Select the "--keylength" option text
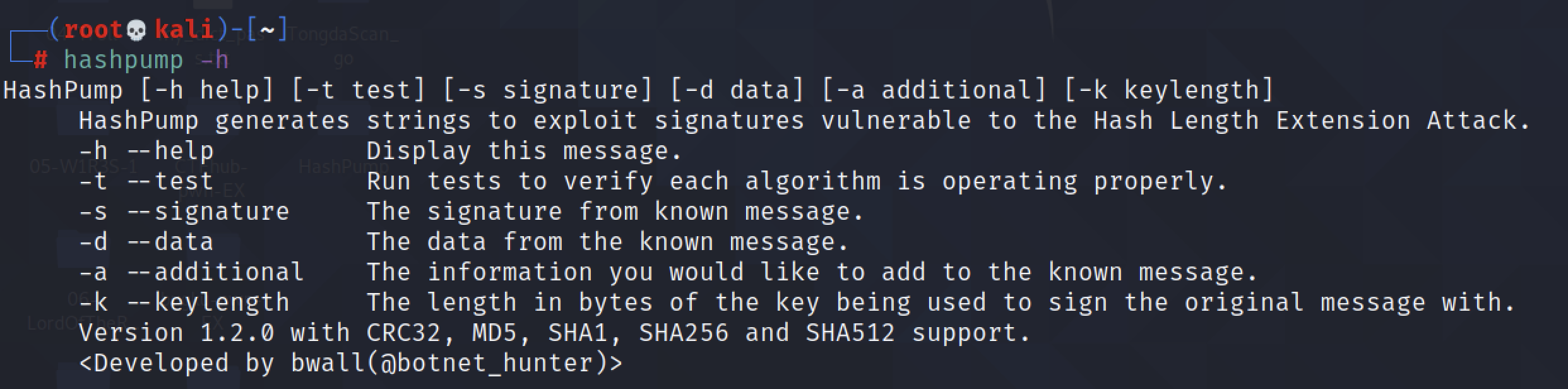Screen dimensions: 1568x389 [x=208, y=302]
